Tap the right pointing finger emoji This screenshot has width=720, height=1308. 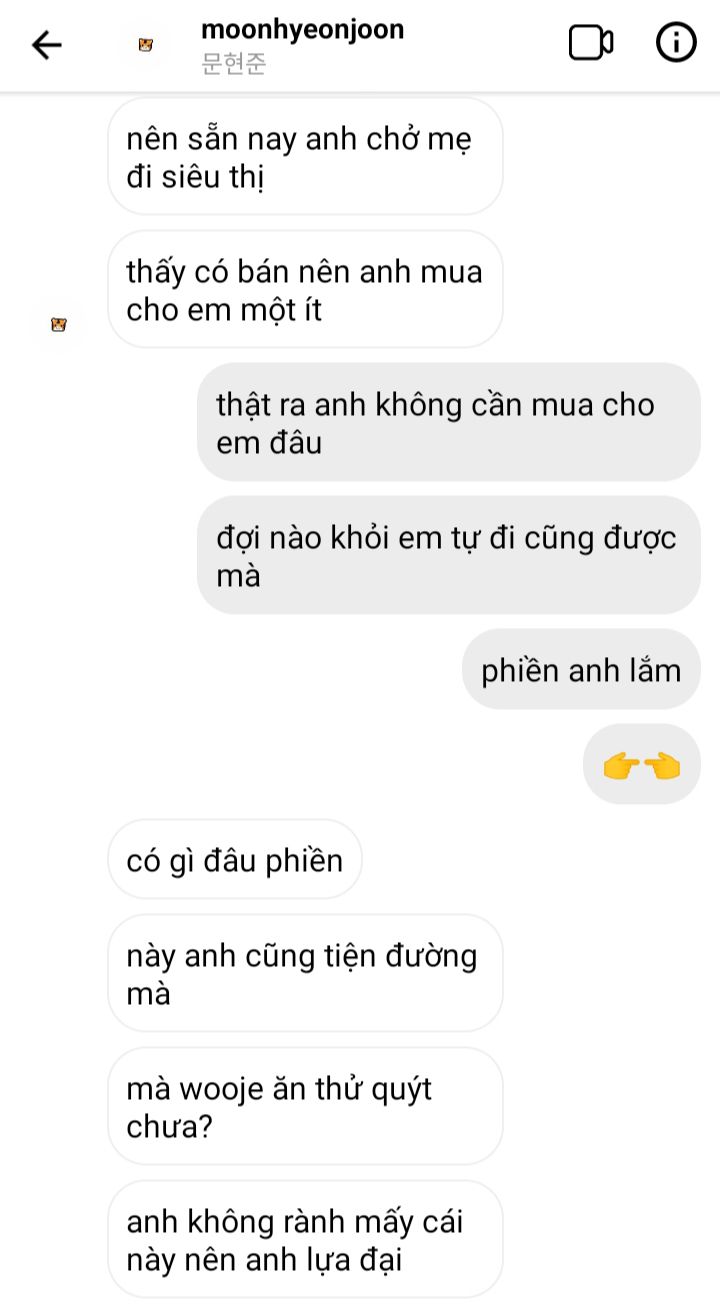(622, 767)
